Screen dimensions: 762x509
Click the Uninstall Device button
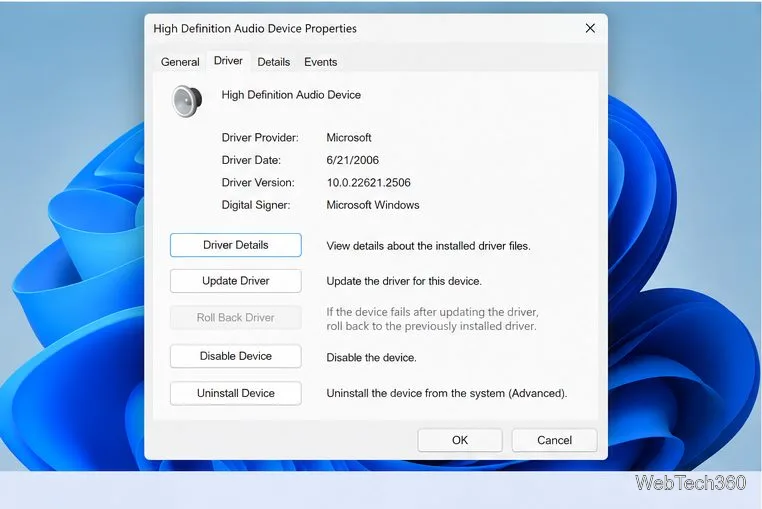(236, 393)
